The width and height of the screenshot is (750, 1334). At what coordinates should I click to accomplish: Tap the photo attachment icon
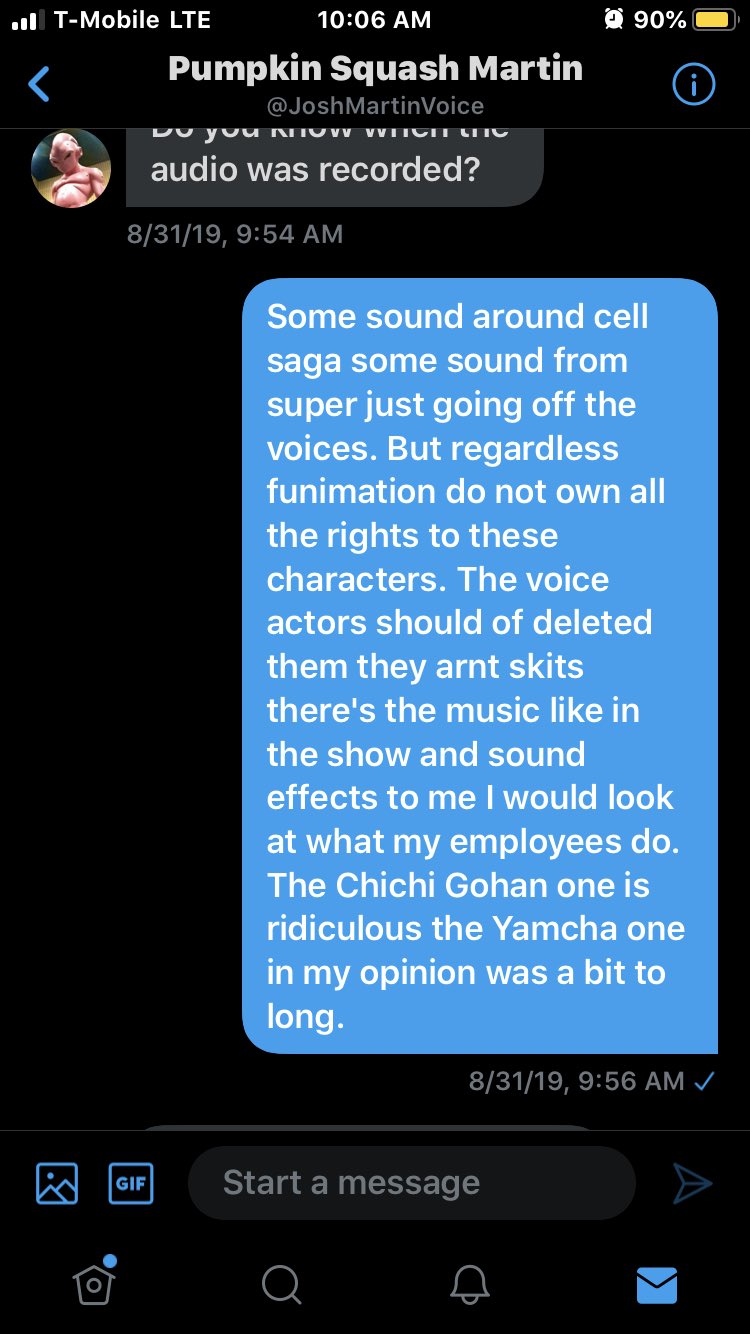[x=57, y=1183]
